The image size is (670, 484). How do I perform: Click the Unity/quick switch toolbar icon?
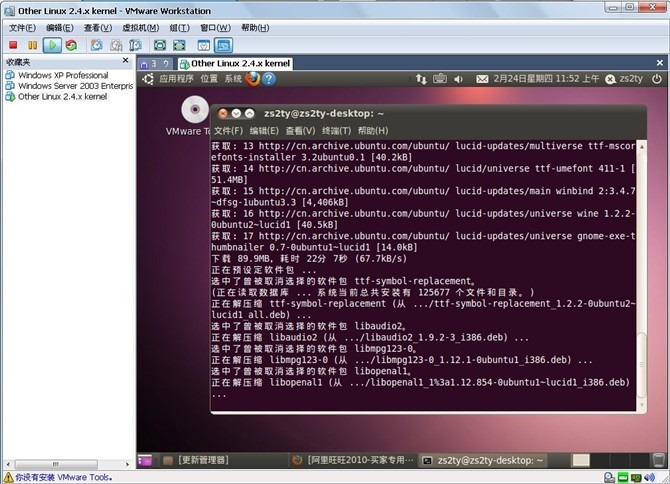[179, 45]
